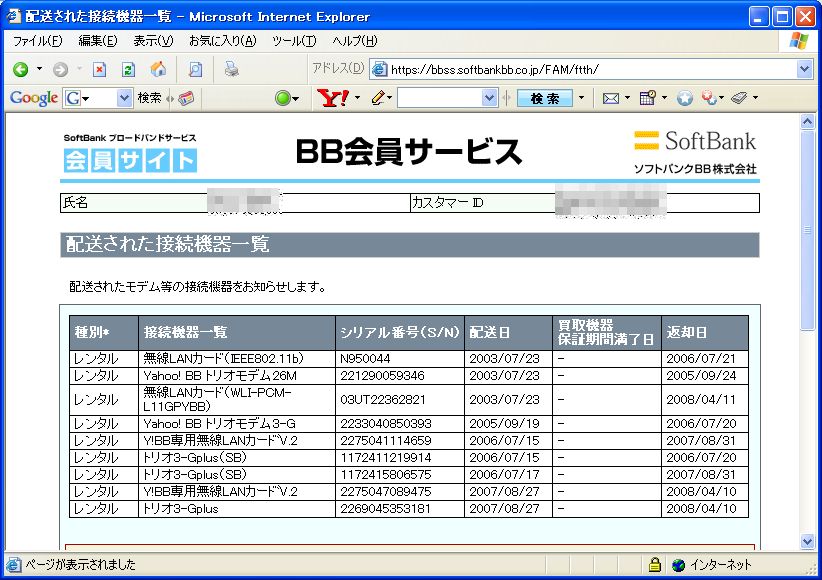Open the address bar dropdown arrow
This screenshot has width=822, height=580.
pos(804,69)
